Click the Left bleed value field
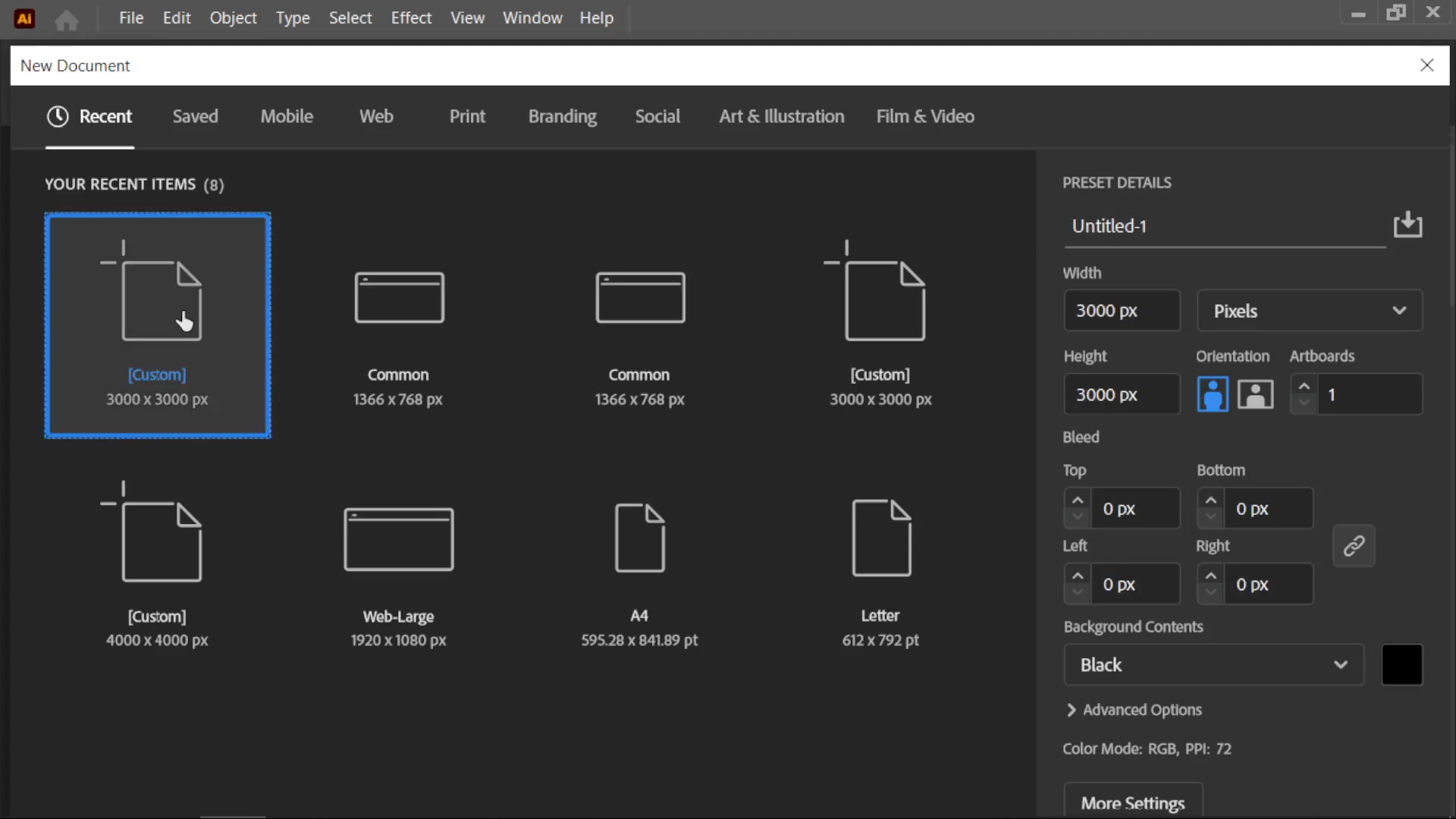The image size is (1456, 819). tap(1135, 584)
